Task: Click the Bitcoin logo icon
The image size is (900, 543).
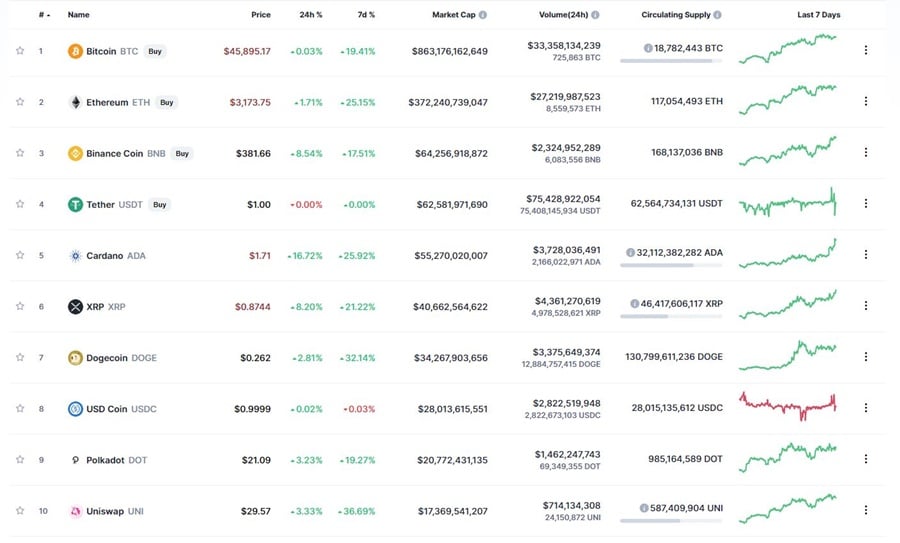Action: [75, 51]
